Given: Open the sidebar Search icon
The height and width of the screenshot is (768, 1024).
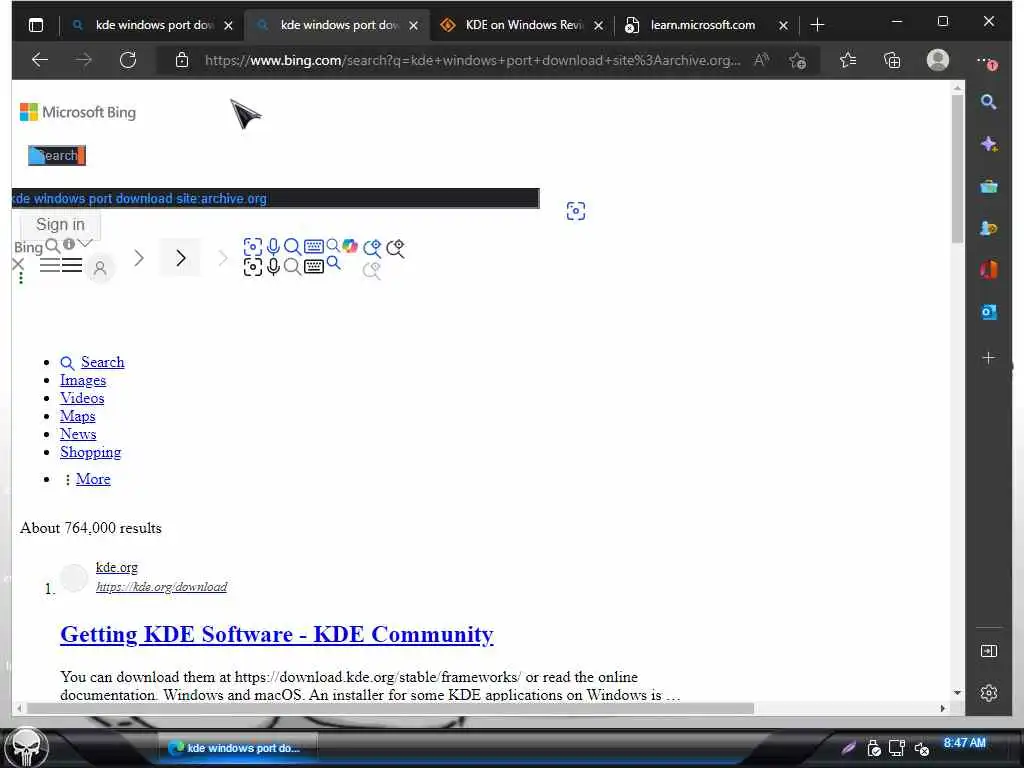Looking at the screenshot, I should pos(988,101).
